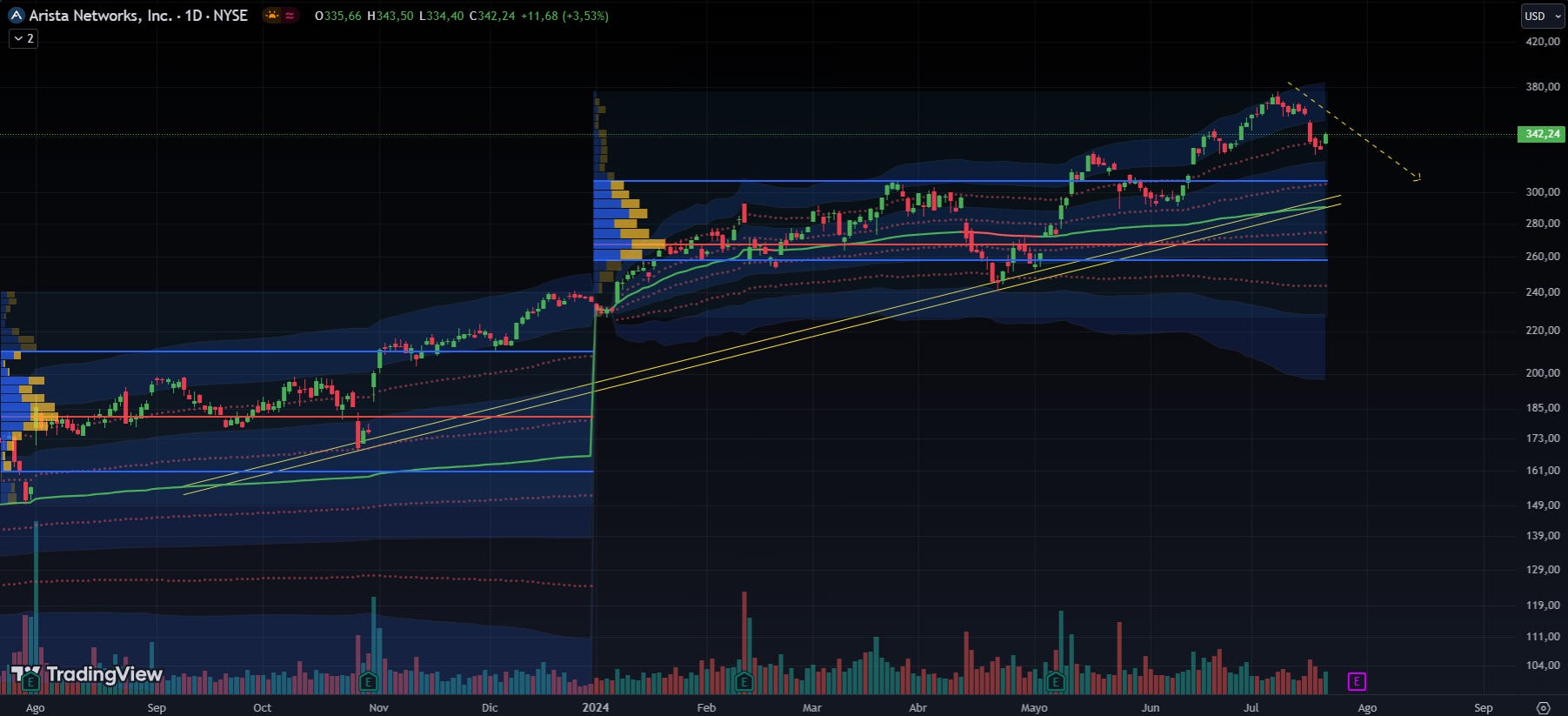The height and width of the screenshot is (716, 1568).
Task: Click the 420,00 price axis label
Action: click(x=1543, y=41)
